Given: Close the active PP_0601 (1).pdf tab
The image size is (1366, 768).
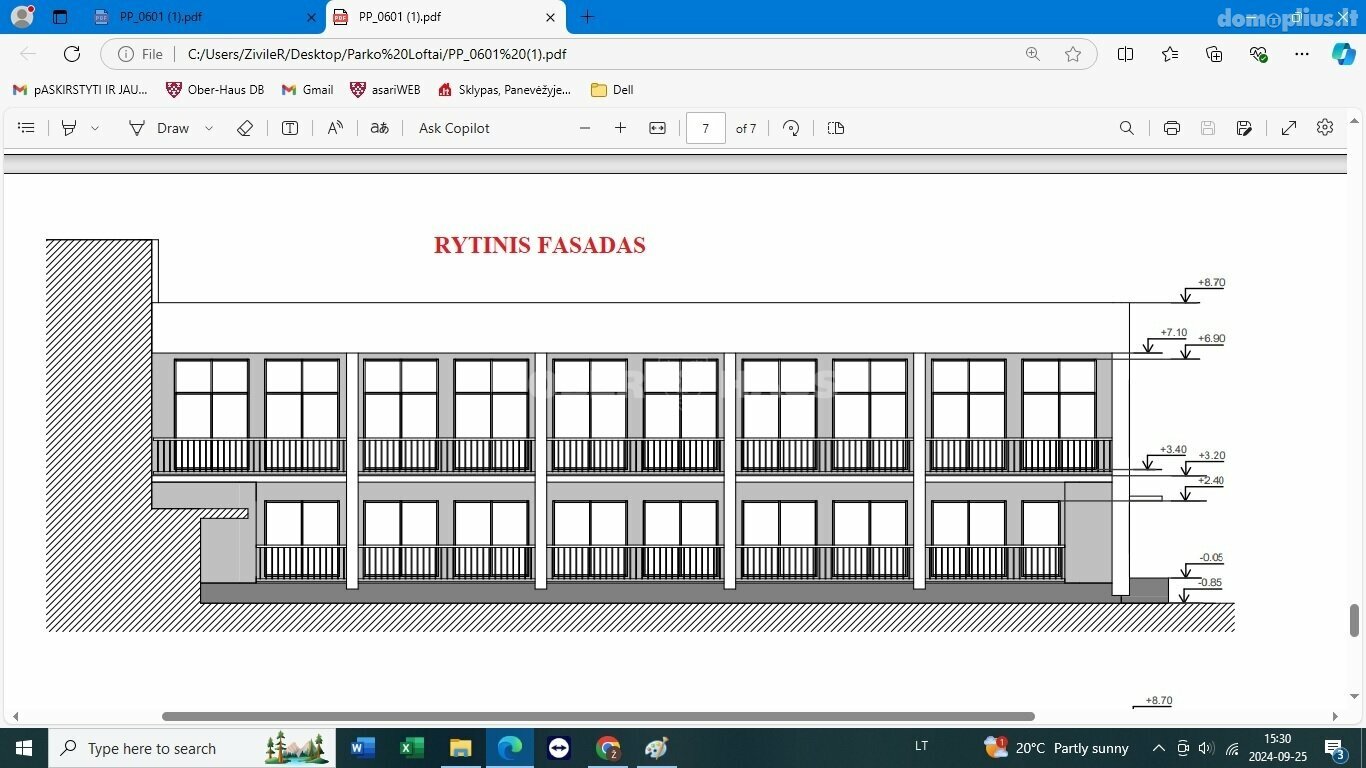Looking at the screenshot, I should click(550, 17).
